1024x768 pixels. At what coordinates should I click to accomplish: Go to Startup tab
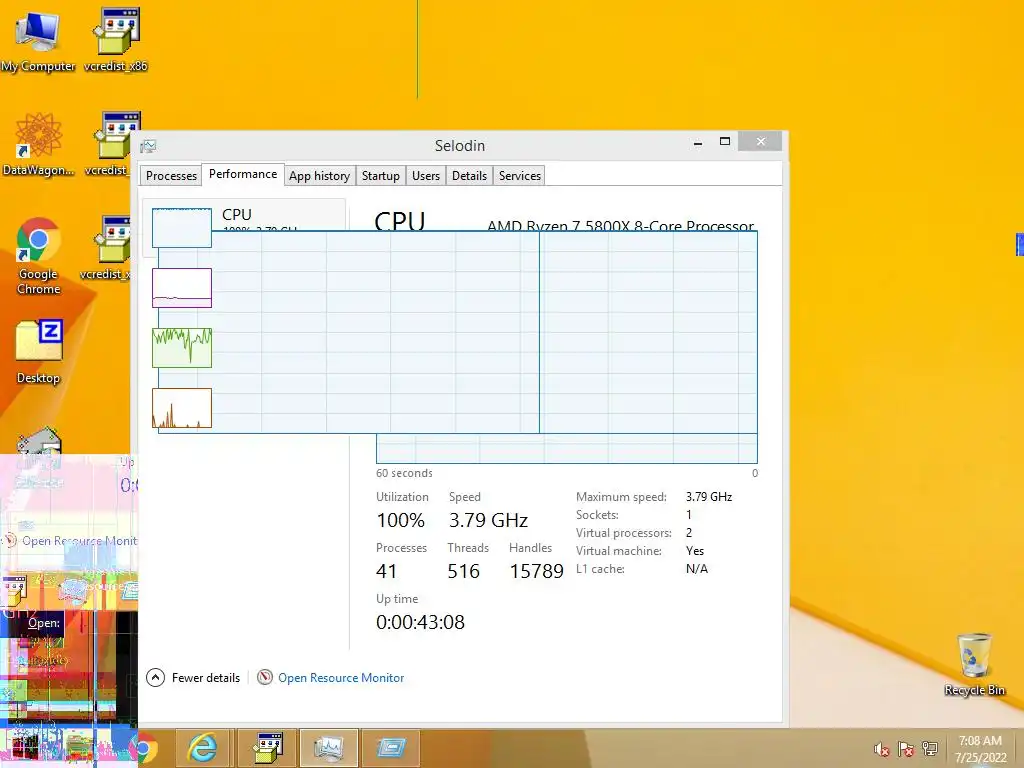[381, 176]
